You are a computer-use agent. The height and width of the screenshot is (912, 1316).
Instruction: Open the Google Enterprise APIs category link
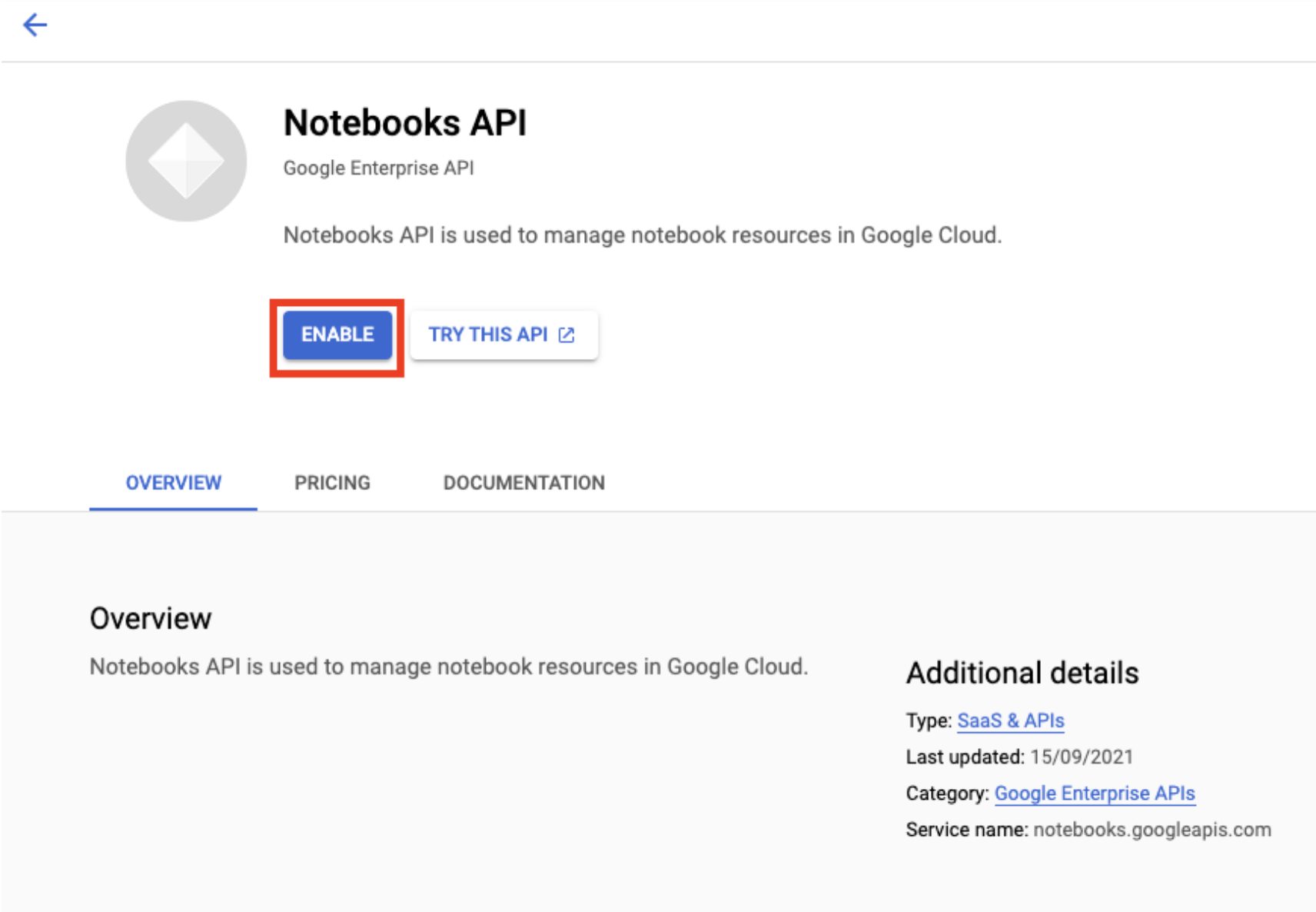[x=1095, y=793]
